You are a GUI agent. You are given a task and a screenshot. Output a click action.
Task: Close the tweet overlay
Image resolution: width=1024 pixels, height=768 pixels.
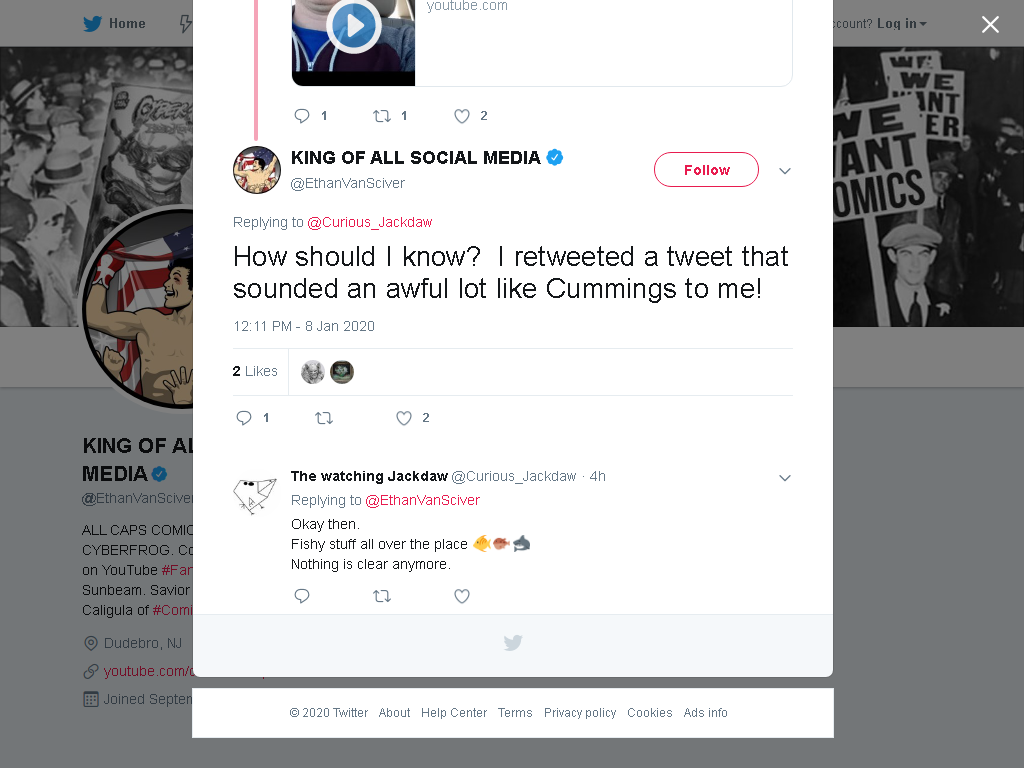(990, 24)
